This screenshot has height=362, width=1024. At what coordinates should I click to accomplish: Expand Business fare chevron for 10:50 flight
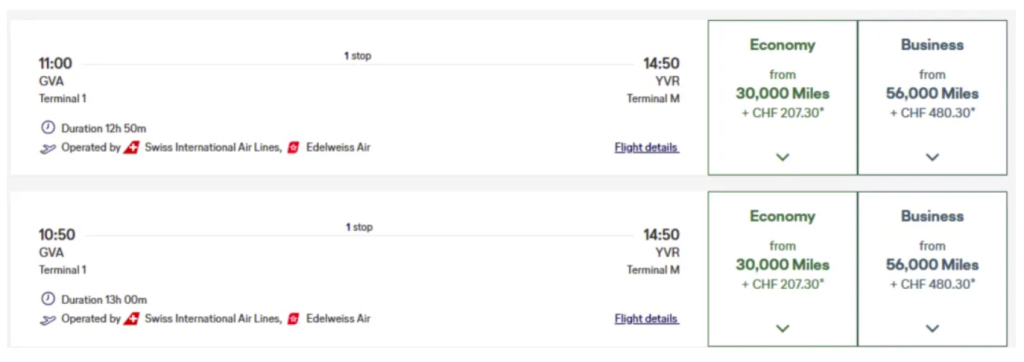[x=932, y=328]
